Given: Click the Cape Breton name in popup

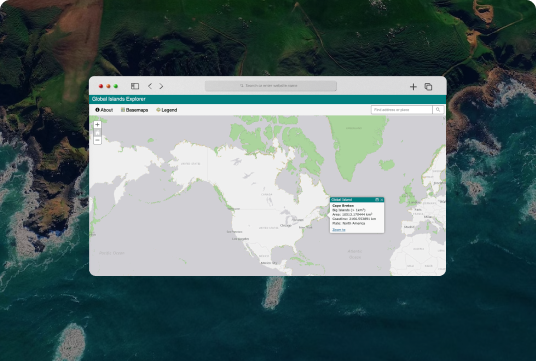Looking at the screenshot, I should (343, 206).
